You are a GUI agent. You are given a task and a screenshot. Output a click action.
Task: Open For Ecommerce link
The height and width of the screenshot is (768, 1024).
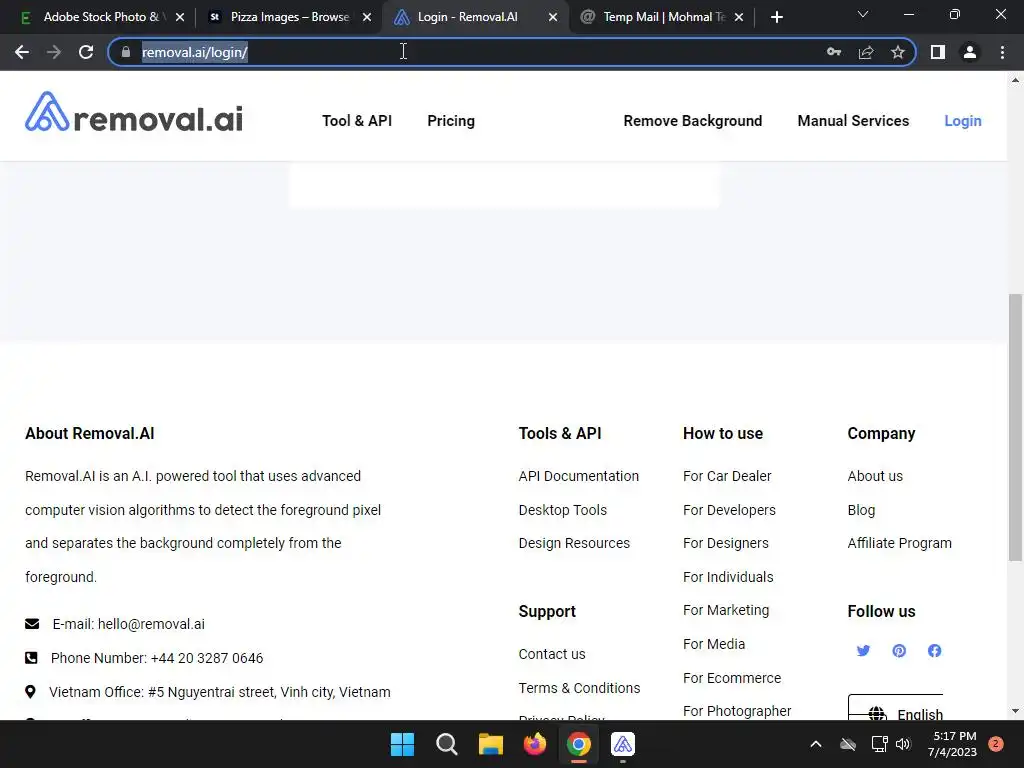point(732,678)
